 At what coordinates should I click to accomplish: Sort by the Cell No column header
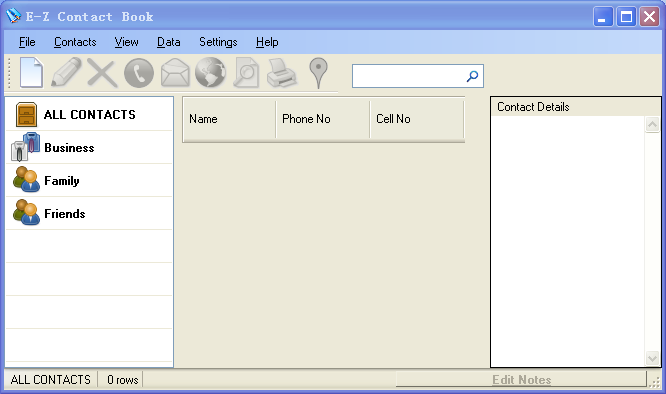[x=417, y=119]
